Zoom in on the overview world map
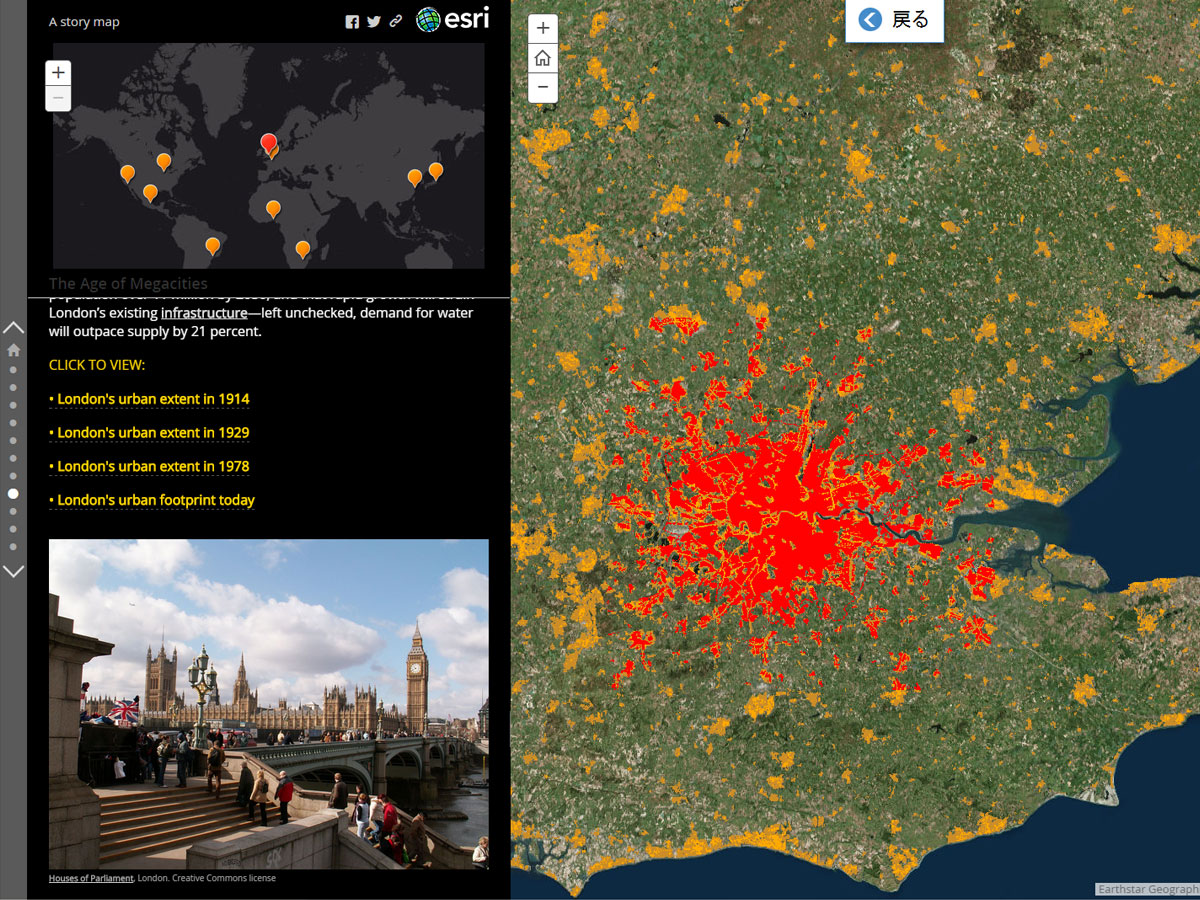 tap(58, 72)
